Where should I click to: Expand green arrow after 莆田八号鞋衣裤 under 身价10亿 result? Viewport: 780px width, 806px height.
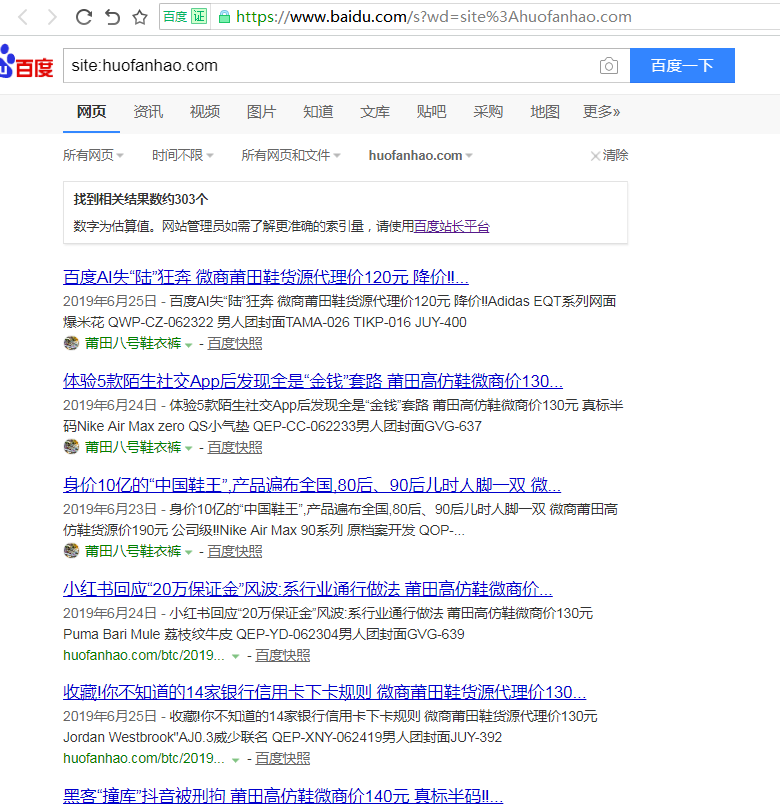[189, 553]
